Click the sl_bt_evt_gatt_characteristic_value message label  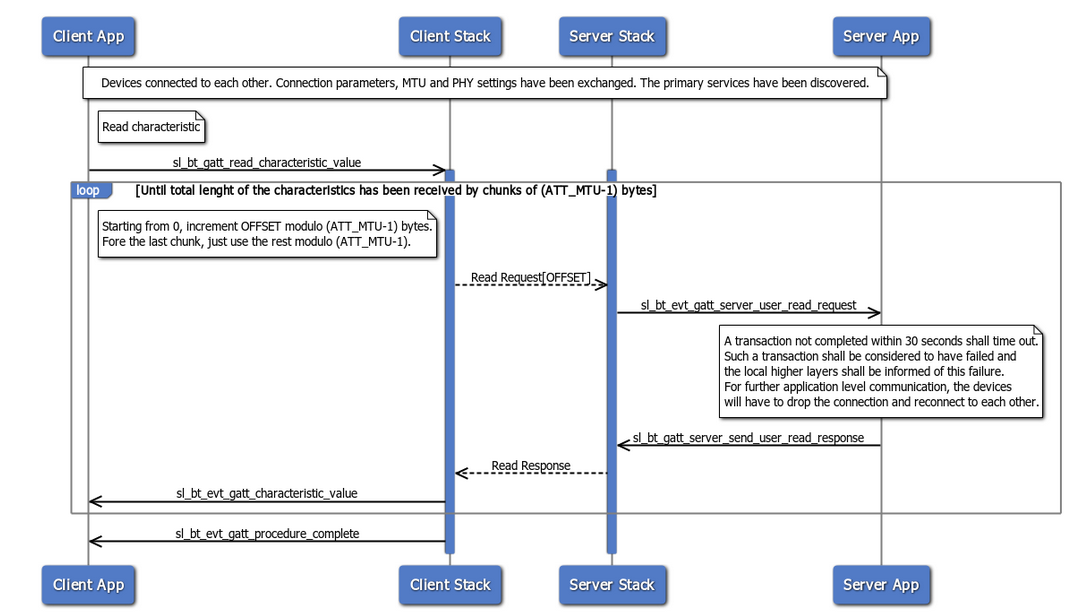point(266,493)
